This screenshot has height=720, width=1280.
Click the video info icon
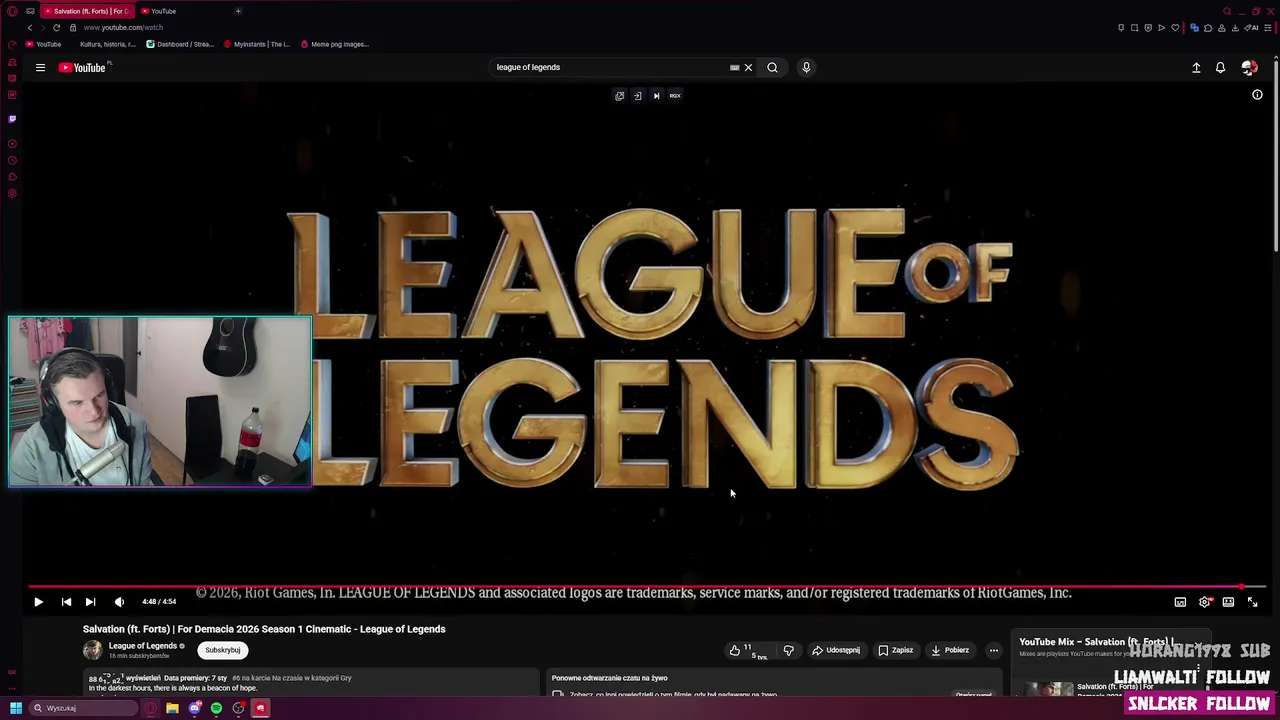pos(1257,95)
